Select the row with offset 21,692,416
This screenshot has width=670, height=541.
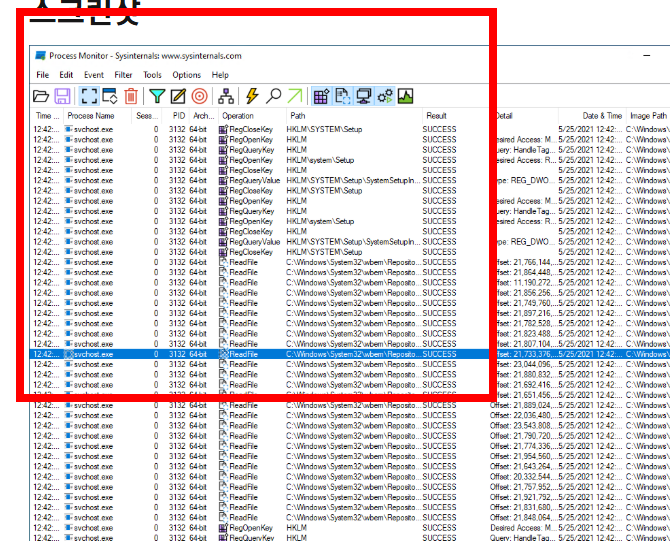351,385
